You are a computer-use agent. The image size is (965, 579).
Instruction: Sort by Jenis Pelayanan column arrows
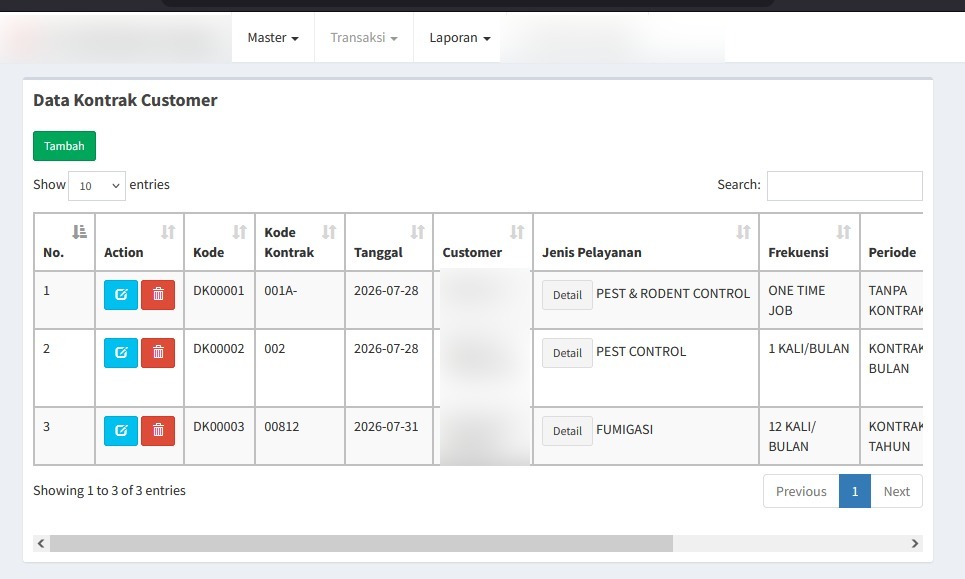[743, 232]
